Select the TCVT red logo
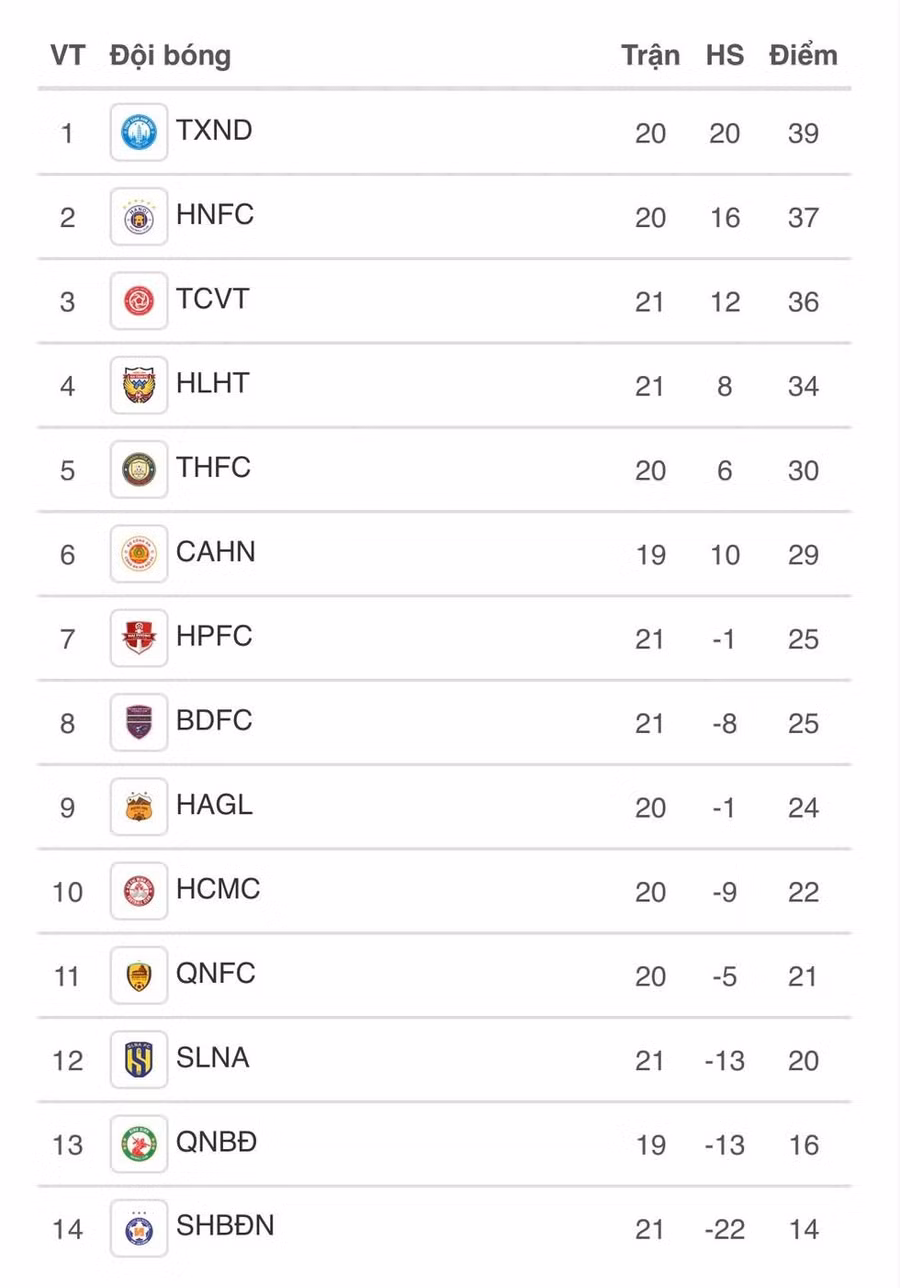 139,301
